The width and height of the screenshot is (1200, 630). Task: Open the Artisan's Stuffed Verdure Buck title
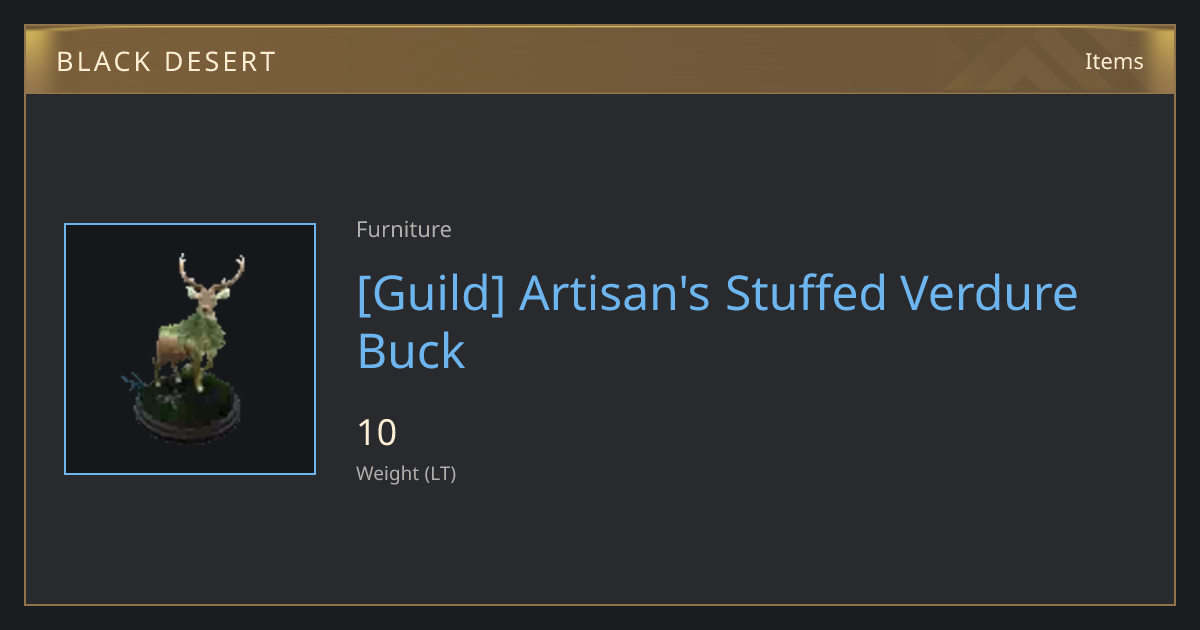(717, 322)
